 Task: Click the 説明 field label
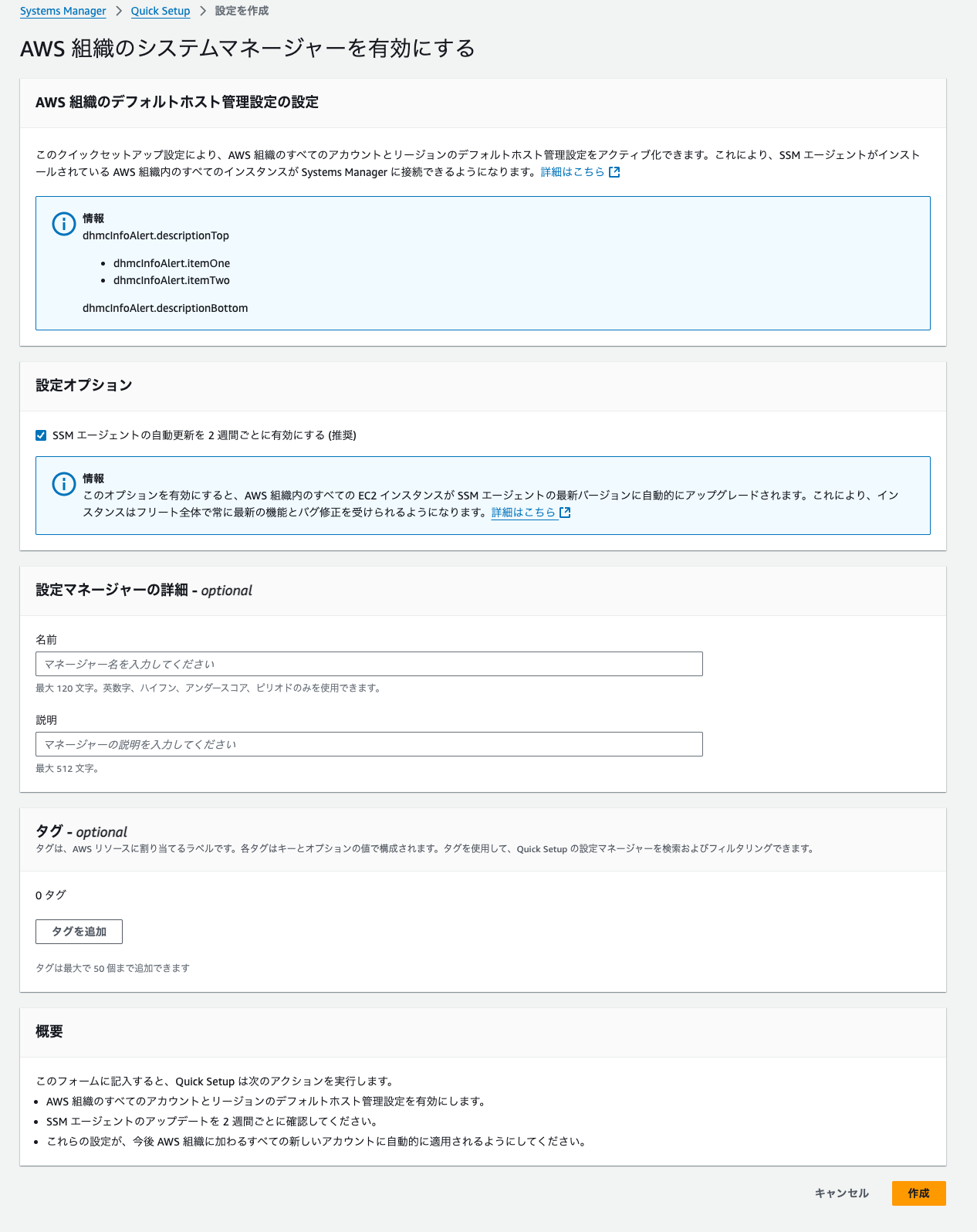pos(46,720)
